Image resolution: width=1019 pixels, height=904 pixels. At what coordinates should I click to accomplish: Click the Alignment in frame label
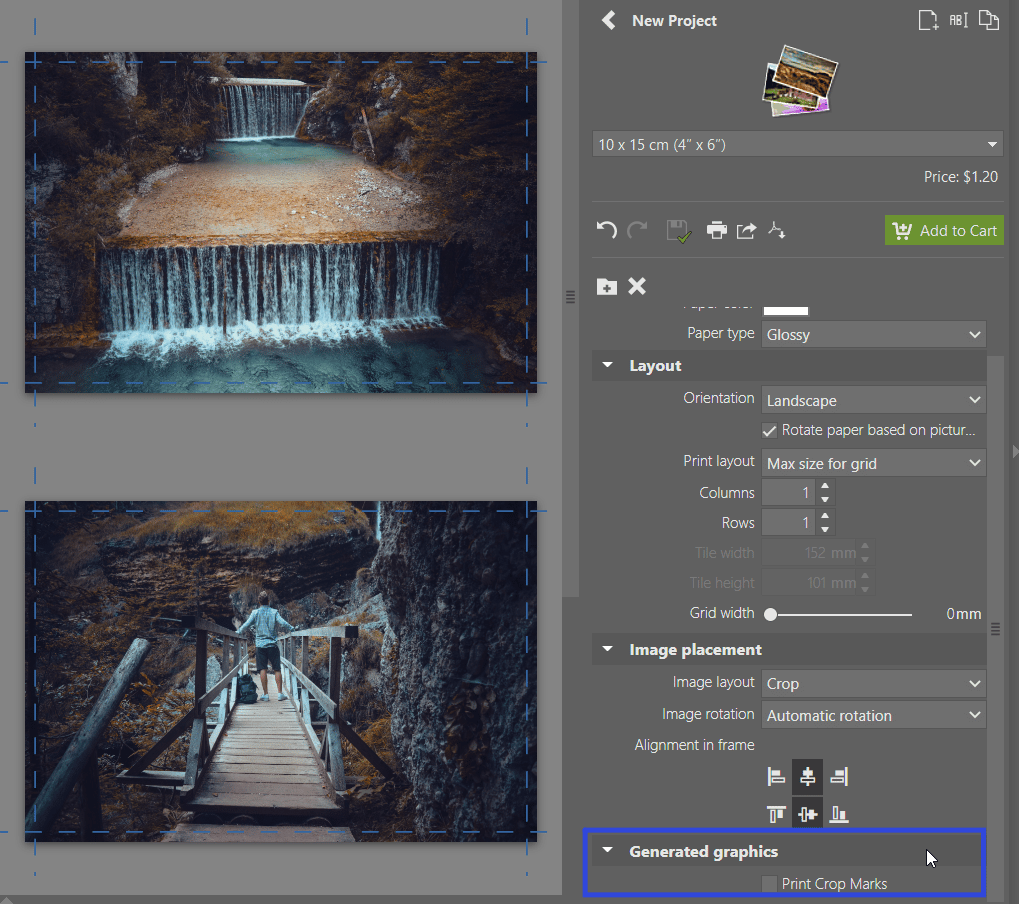tap(694, 745)
